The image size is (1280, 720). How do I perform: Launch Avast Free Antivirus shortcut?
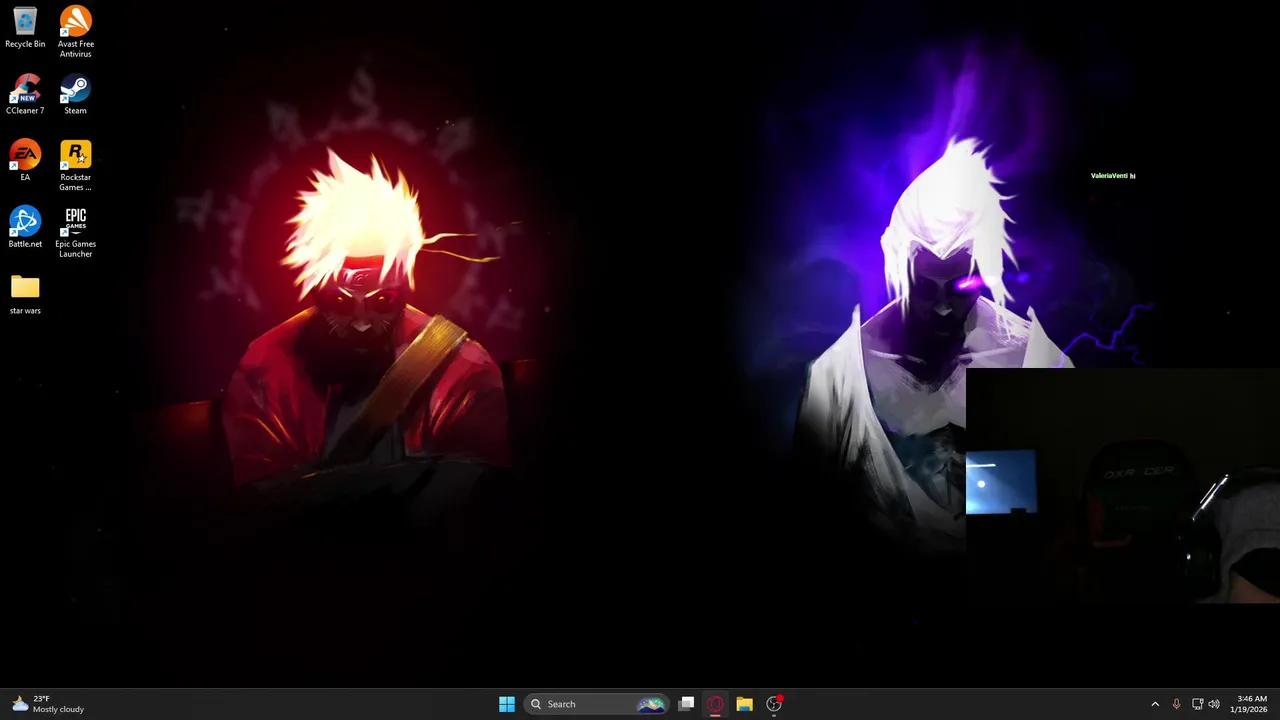click(75, 32)
